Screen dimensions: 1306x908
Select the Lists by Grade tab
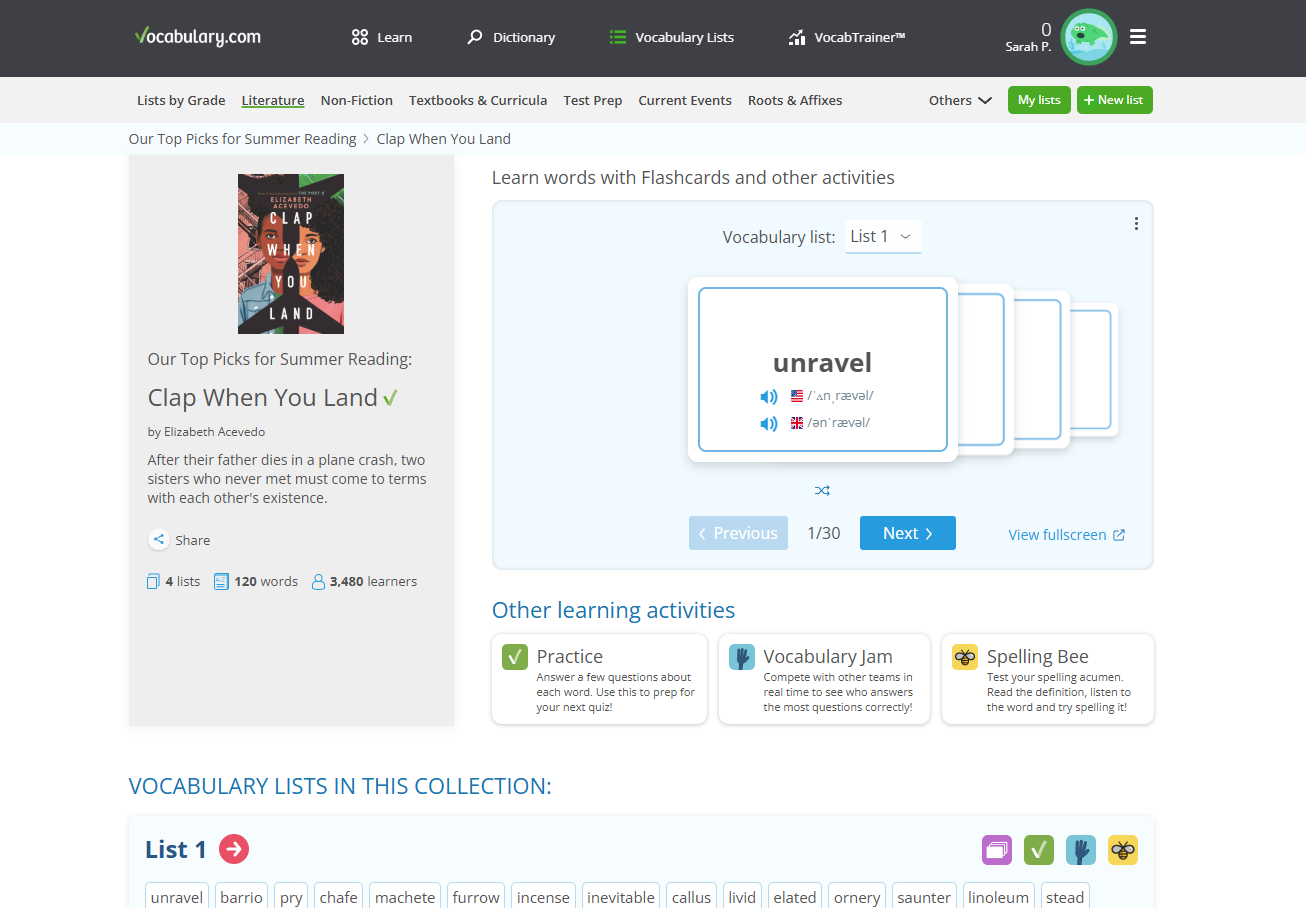point(181,100)
